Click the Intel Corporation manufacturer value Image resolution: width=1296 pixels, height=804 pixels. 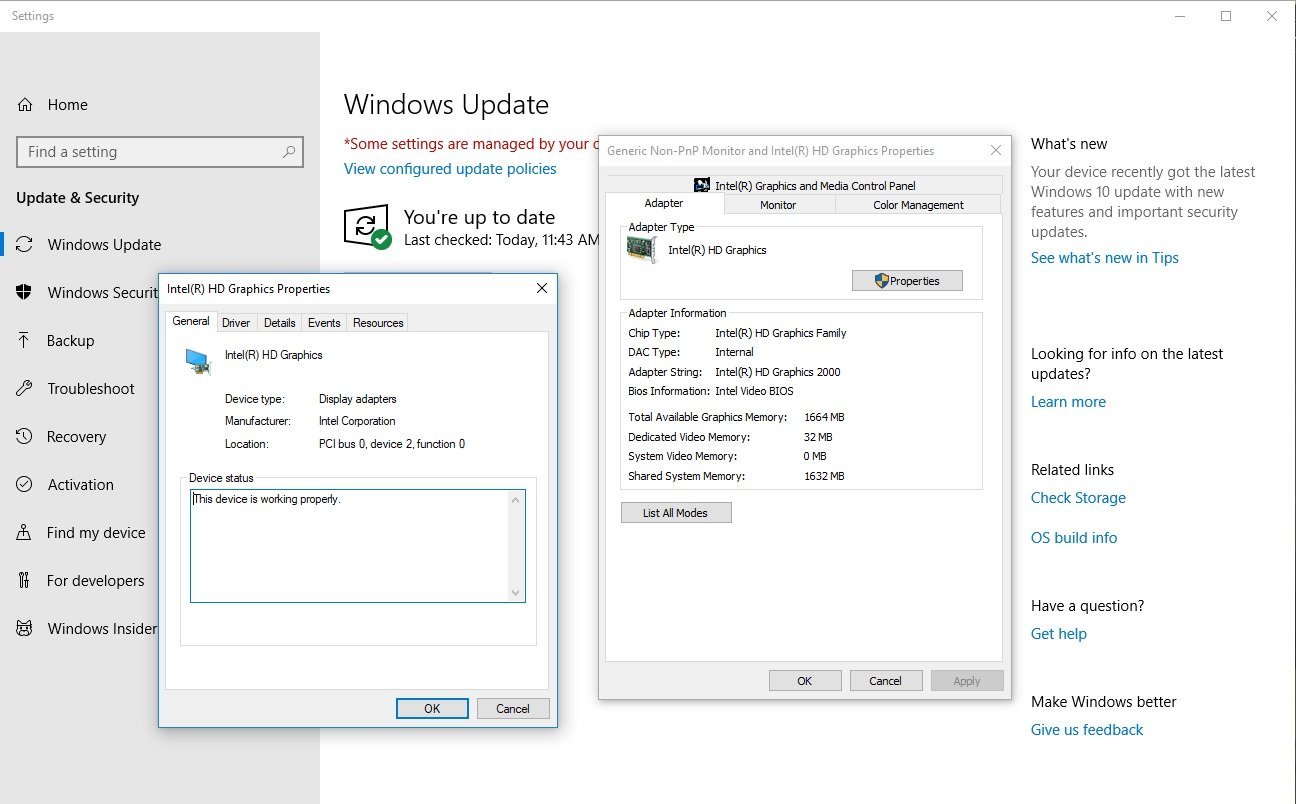pos(357,421)
